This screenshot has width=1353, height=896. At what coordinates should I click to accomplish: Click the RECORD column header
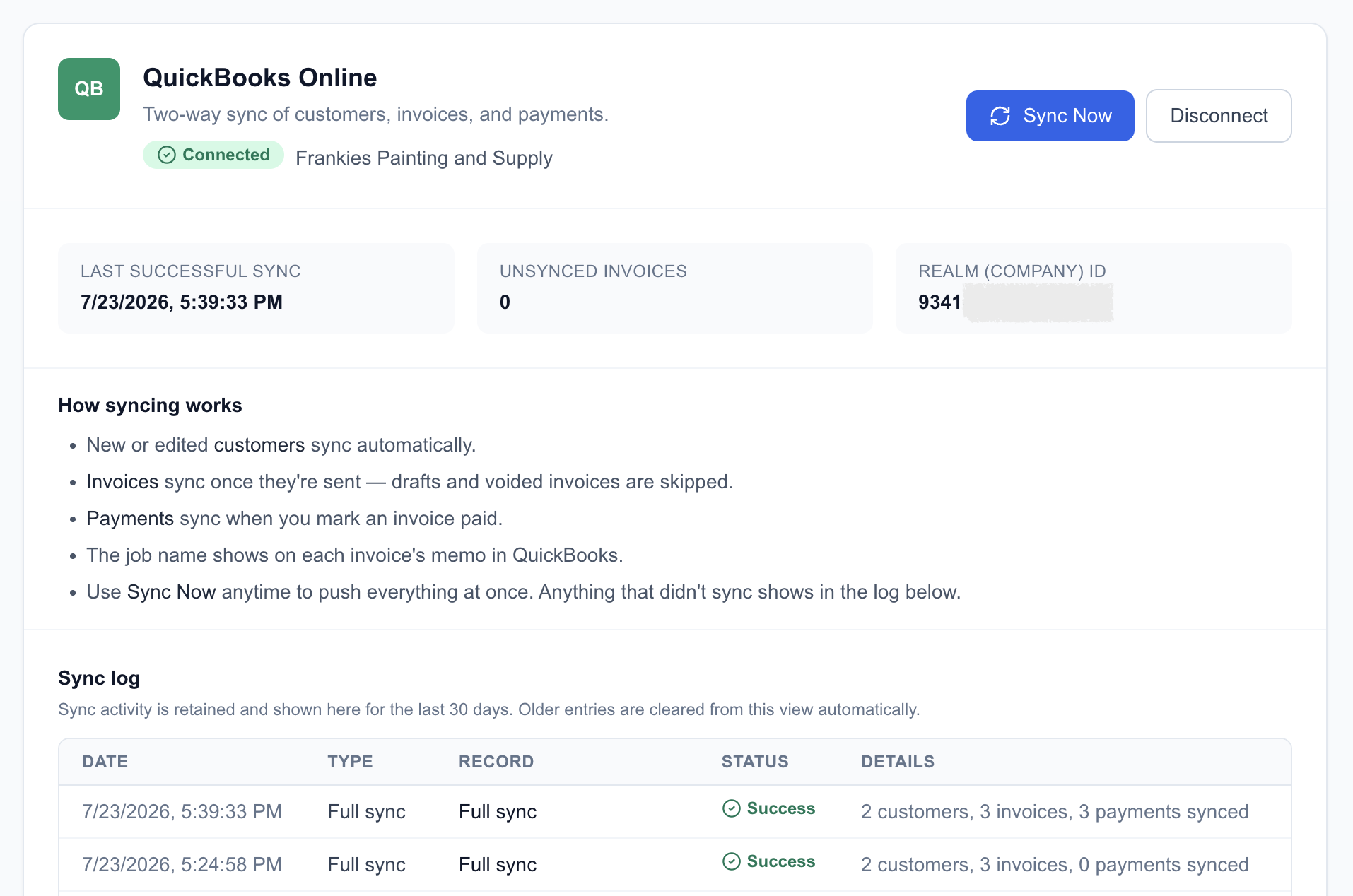496,762
